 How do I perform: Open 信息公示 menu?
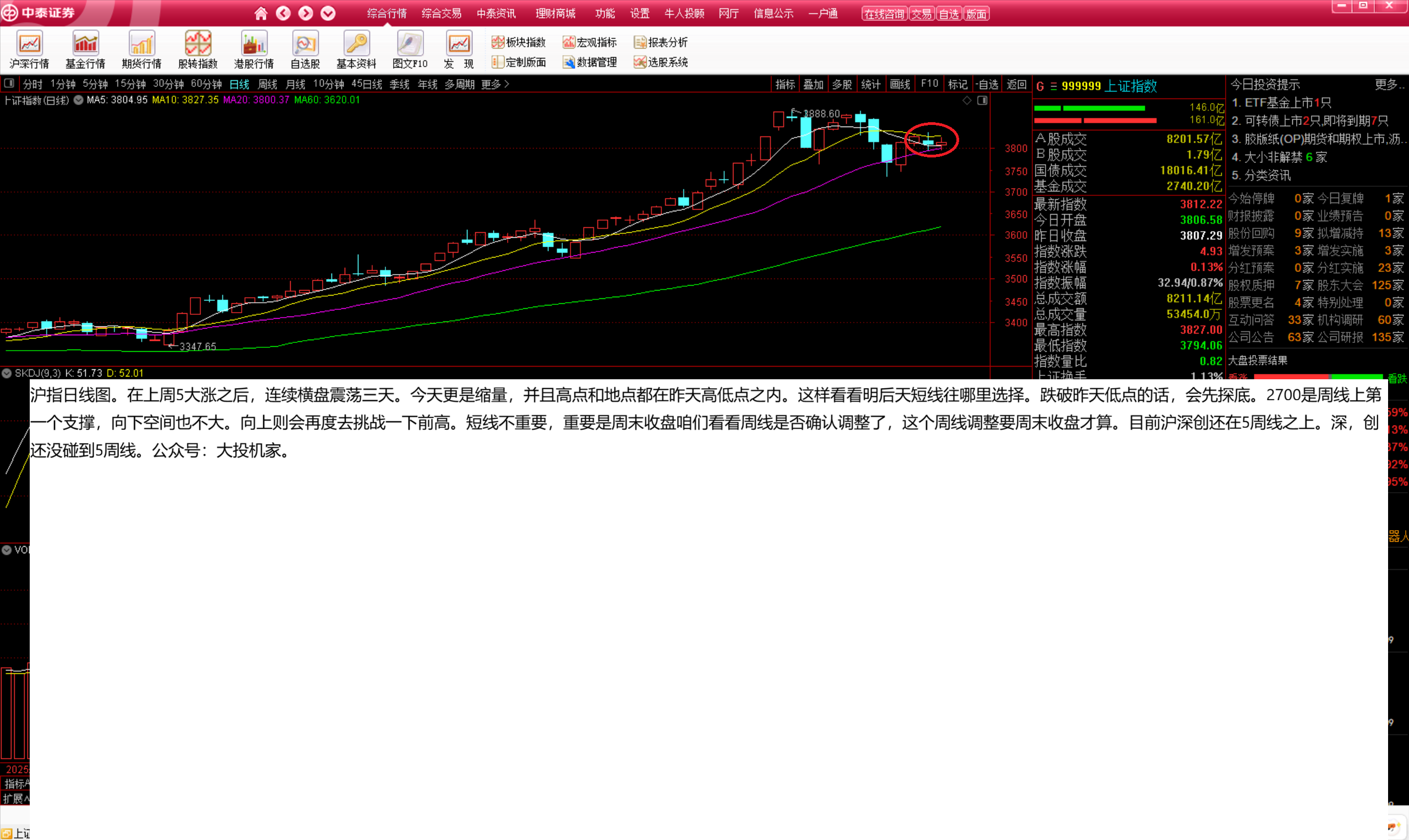pos(773,14)
